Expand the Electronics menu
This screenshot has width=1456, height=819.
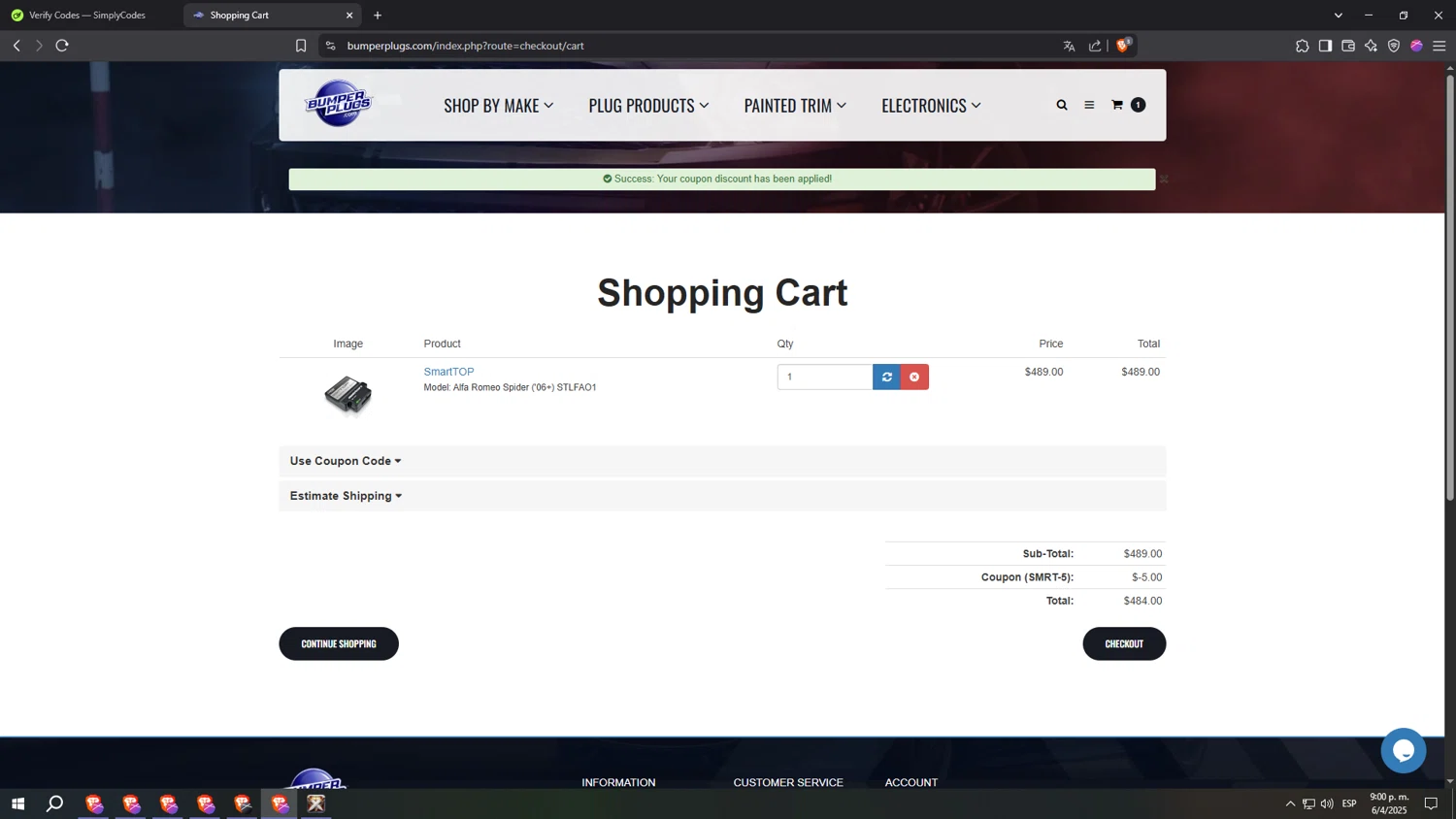click(x=931, y=105)
